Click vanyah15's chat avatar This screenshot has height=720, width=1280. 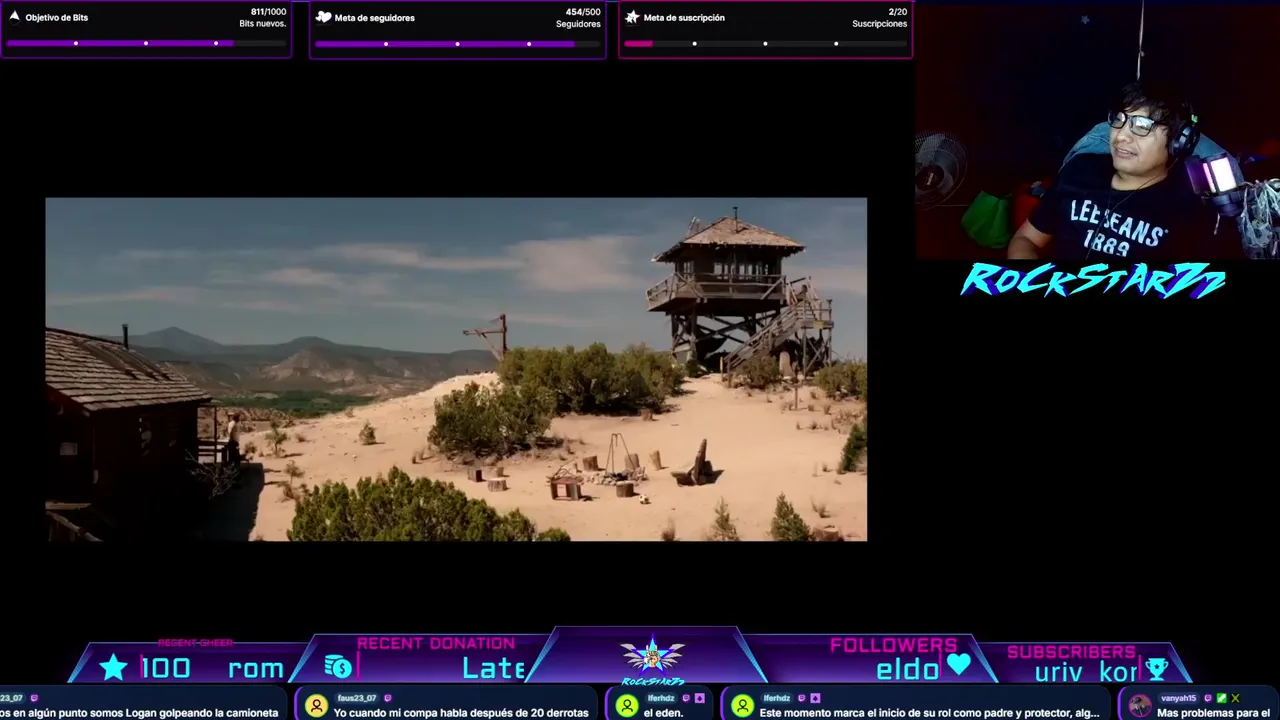point(1139,707)
